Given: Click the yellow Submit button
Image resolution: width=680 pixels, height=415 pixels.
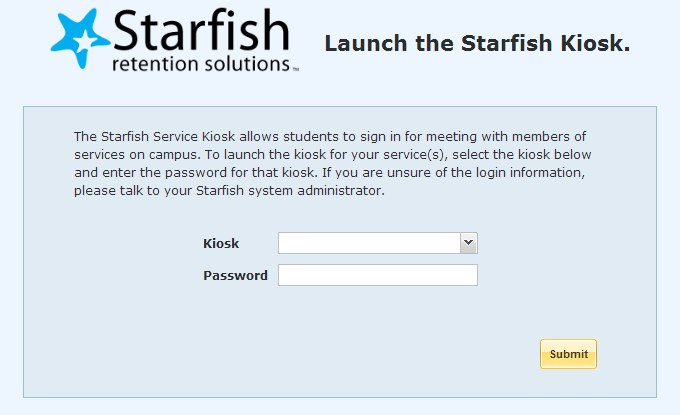Looking at the screenshot, I should click(569, 354).
